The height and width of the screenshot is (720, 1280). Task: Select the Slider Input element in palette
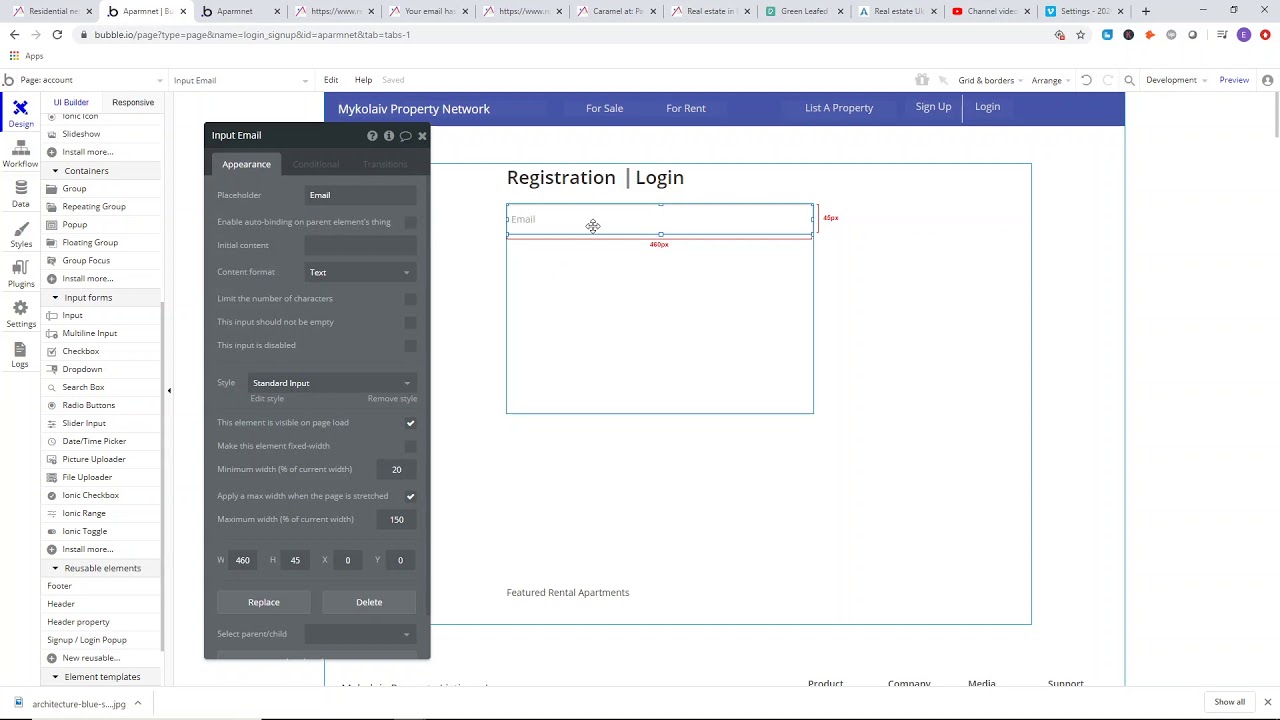(x=84, y=423)
